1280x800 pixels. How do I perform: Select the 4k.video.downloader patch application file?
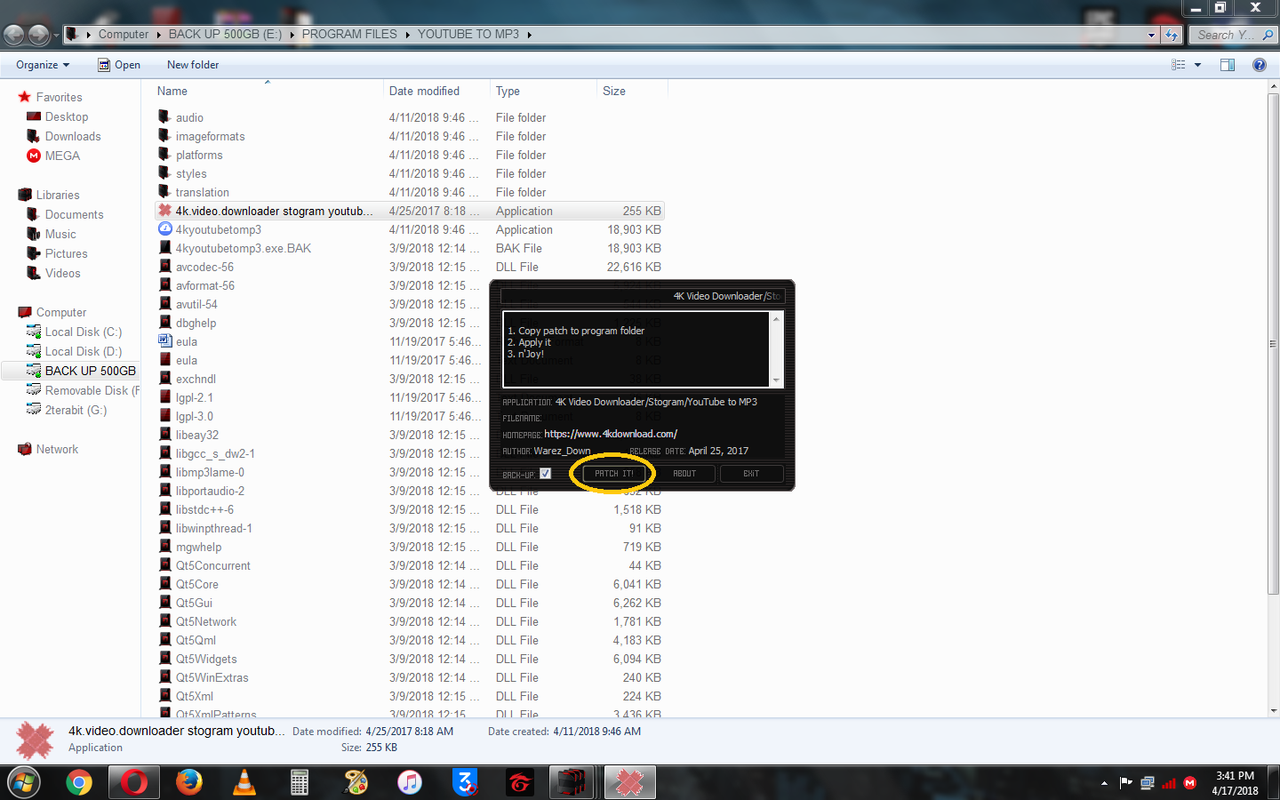coord(410,211)
